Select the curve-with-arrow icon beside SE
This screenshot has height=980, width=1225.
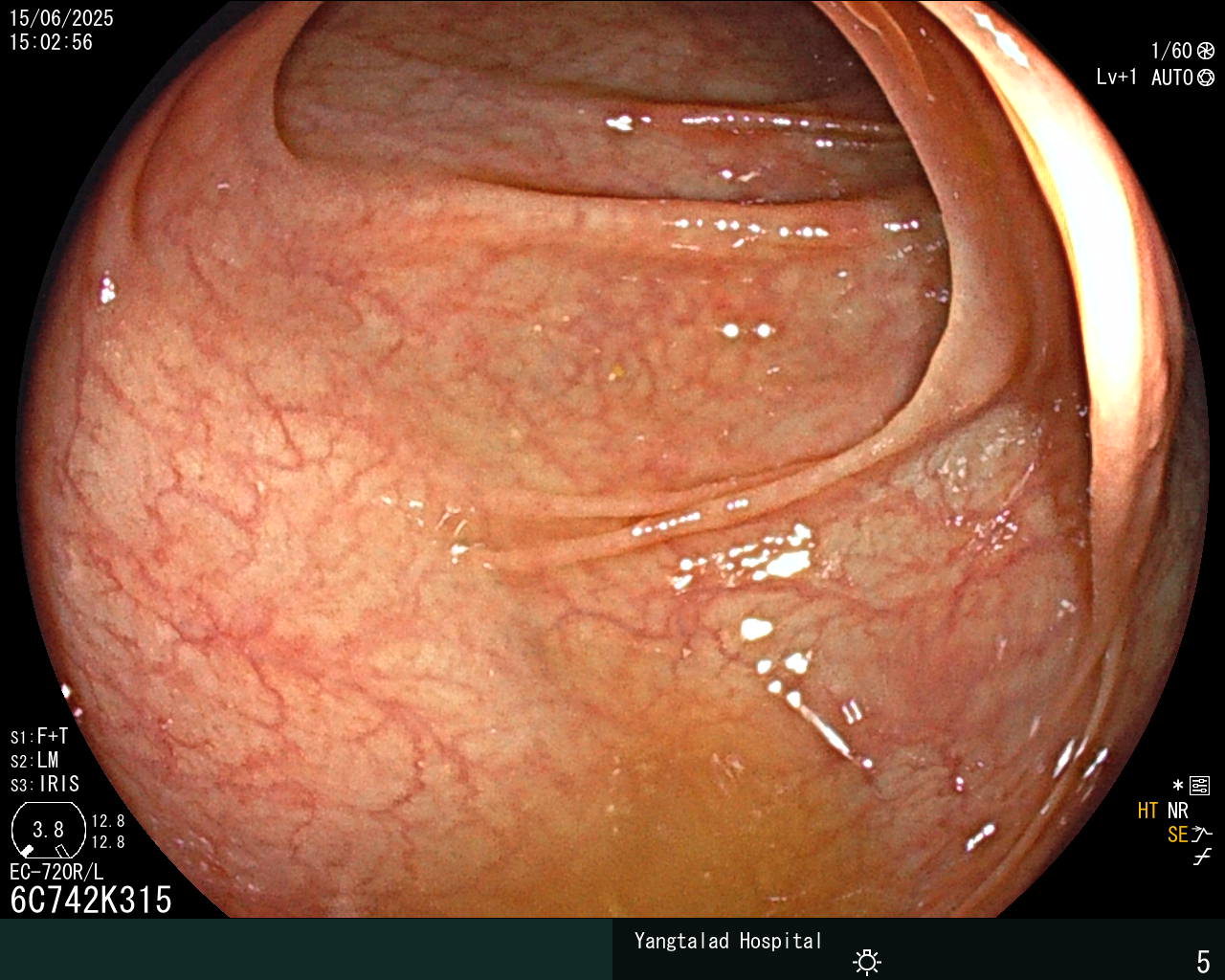(1202, 834)
